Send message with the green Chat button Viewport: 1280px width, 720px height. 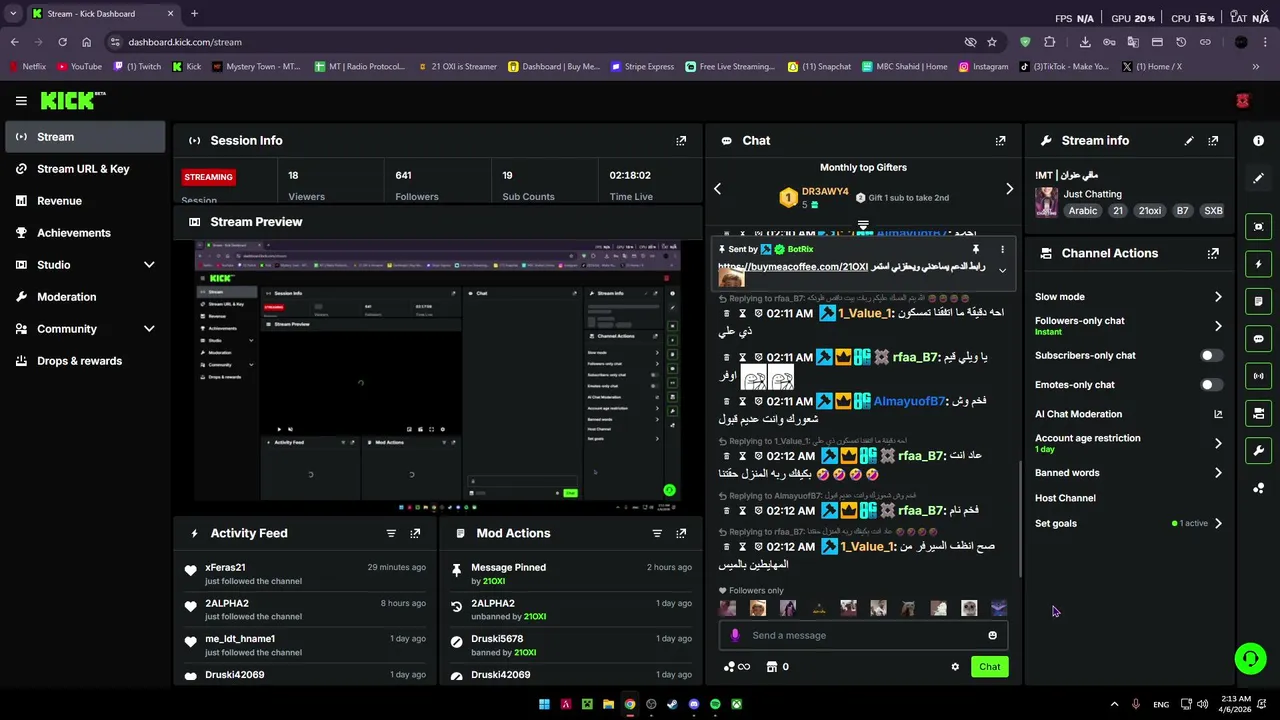tap(989, 667)
